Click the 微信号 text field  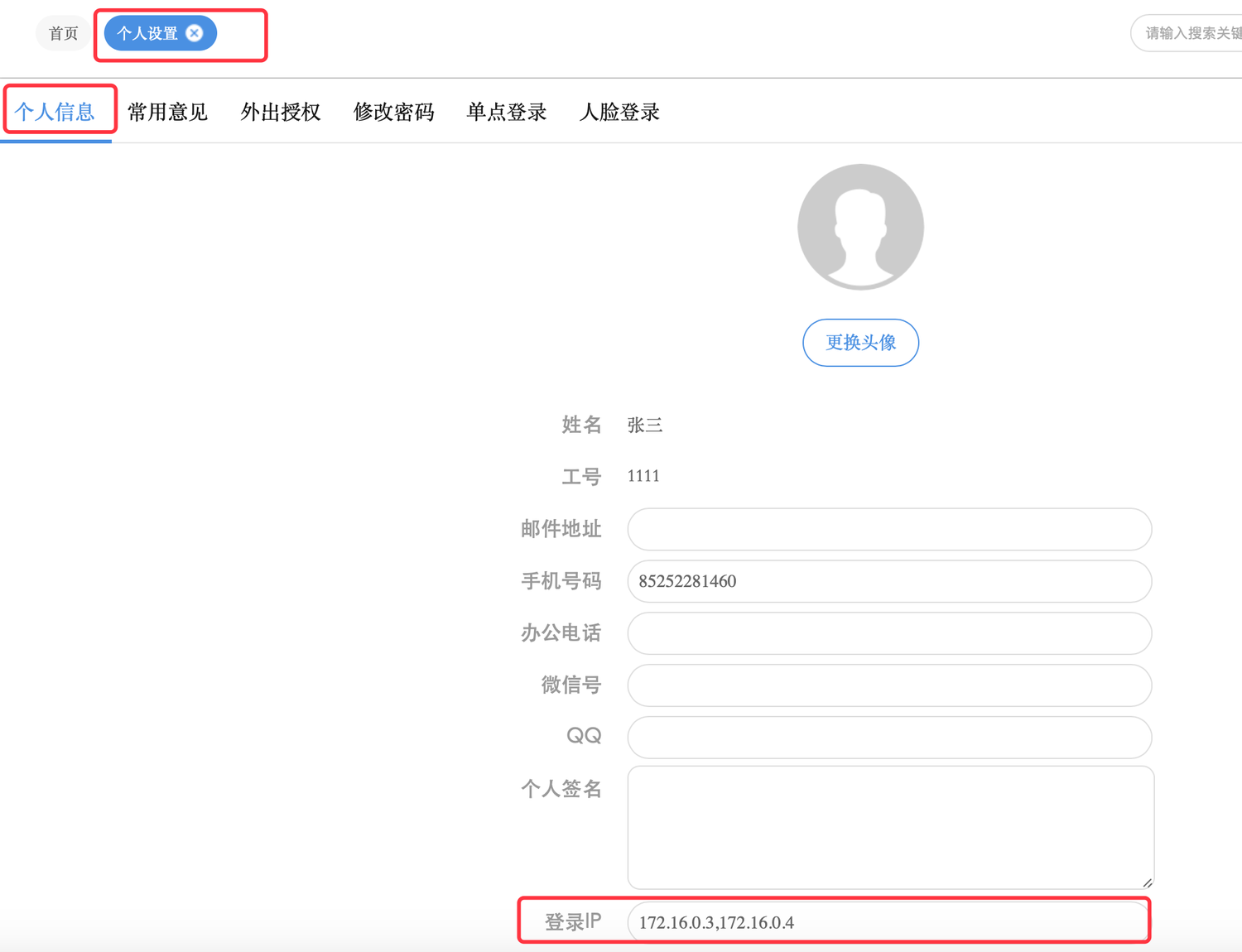pyautogui.click(x=889, y=685)
